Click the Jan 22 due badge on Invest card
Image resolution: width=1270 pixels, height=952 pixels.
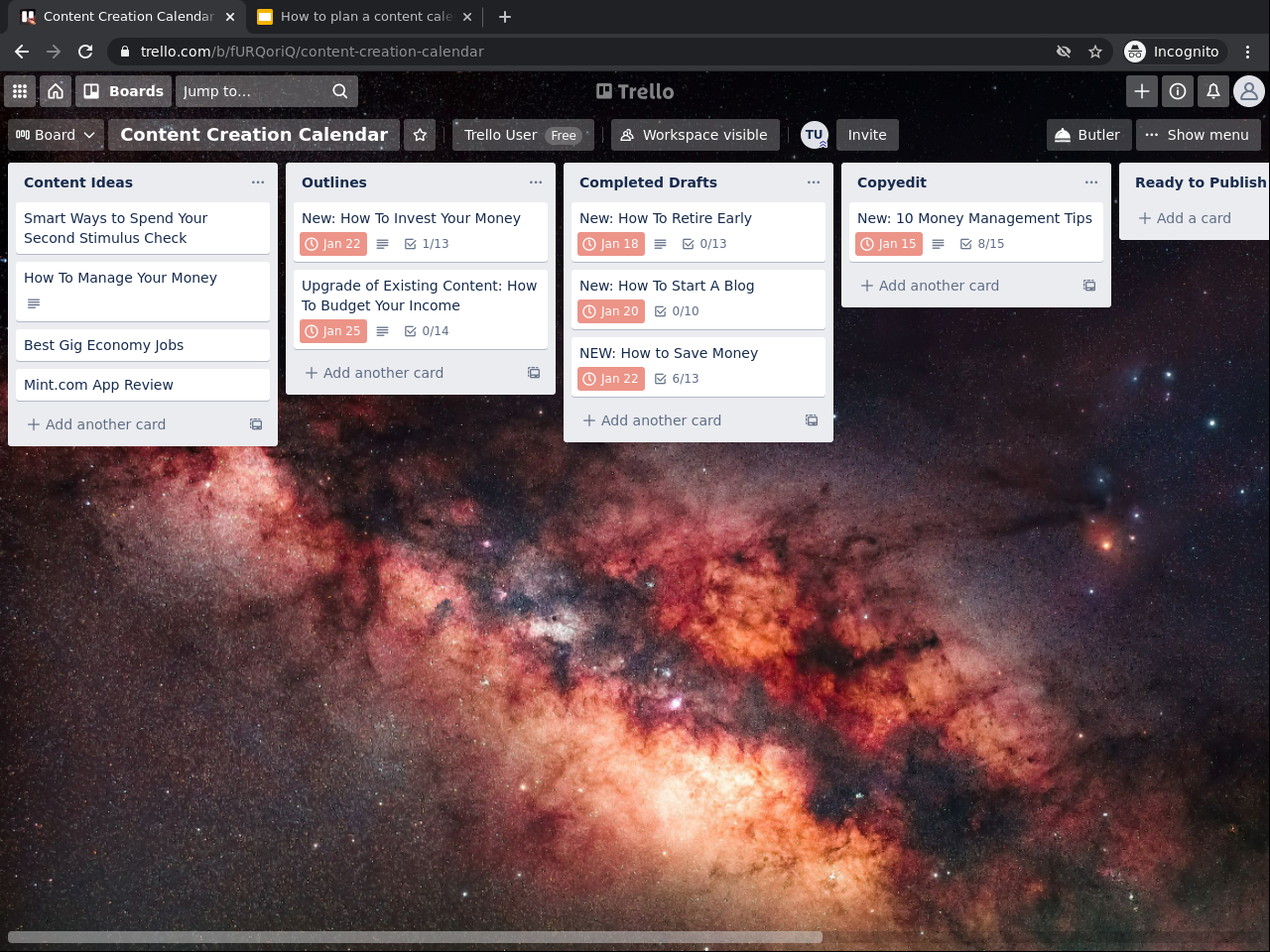333,244
